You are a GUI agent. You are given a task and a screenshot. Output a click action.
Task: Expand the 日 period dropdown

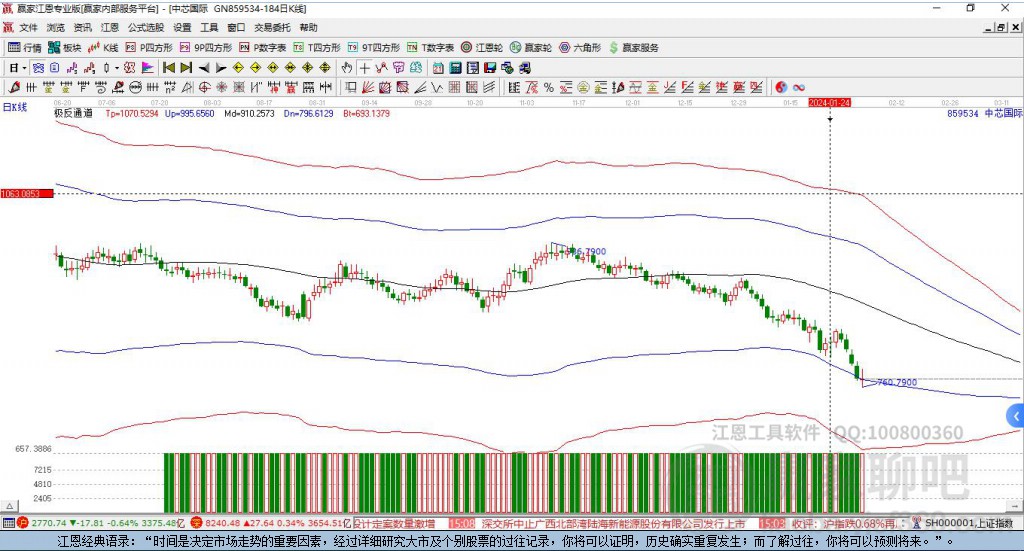click(17, 68)
